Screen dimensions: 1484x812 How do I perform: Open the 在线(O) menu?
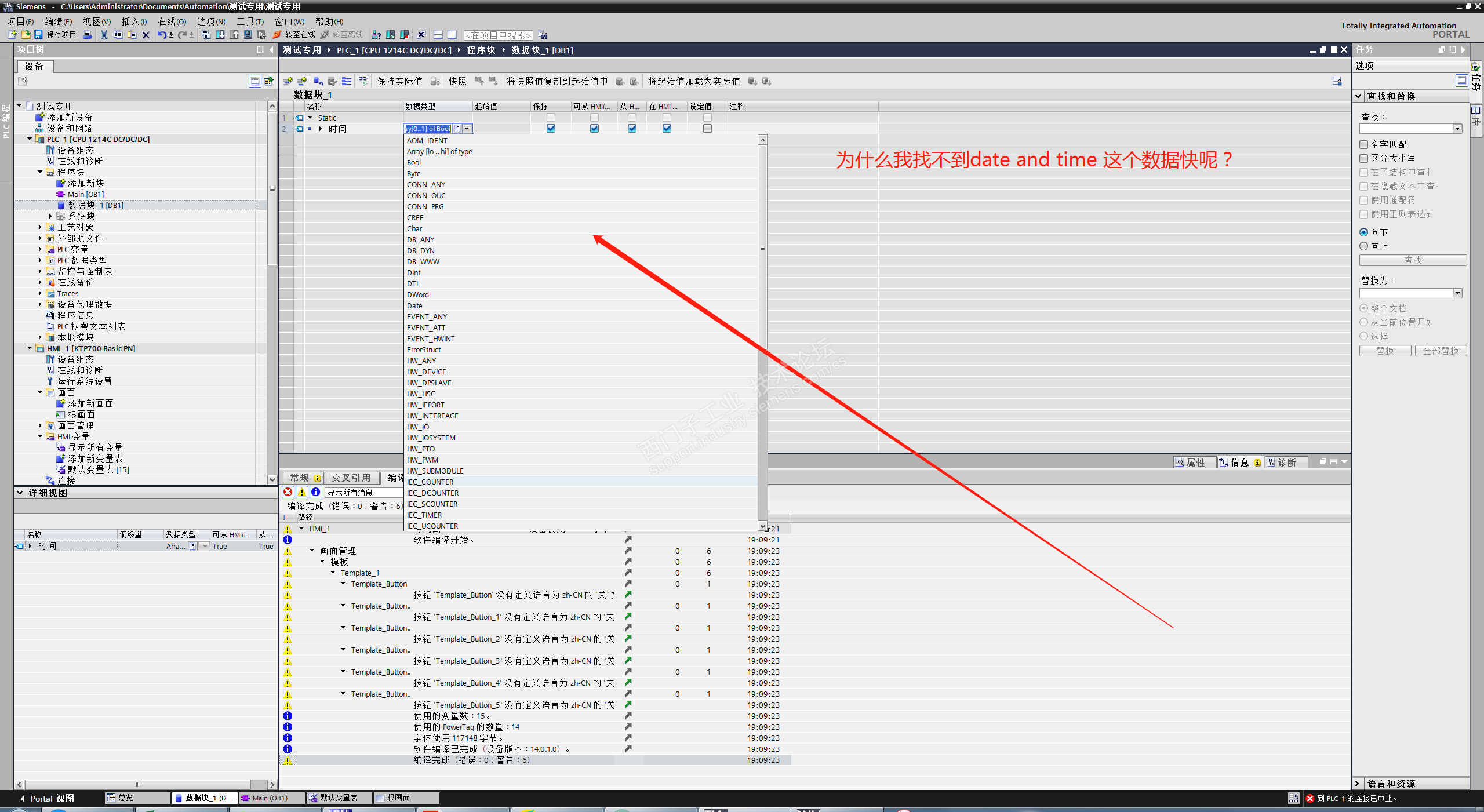pyautogui.click(x=172, y=21)
